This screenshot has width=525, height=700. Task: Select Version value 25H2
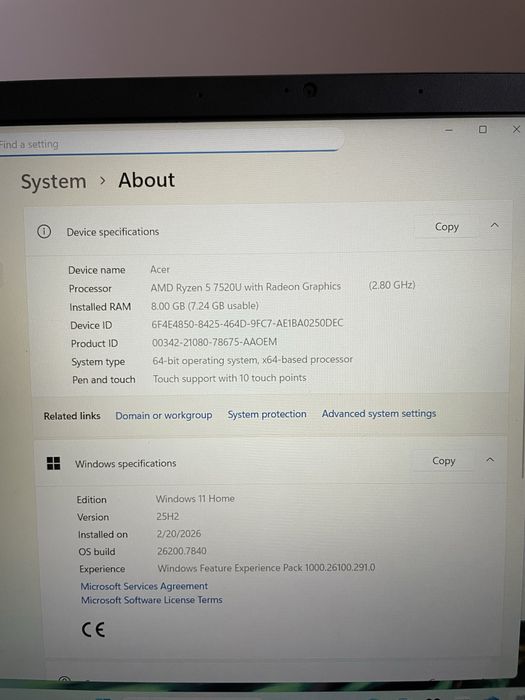click(168, 517)
